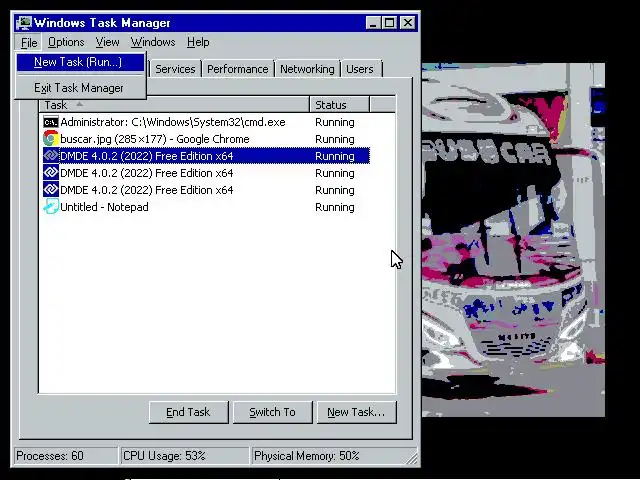
Task: Click the Google Chrome icon for buscar.jpg
Action: (51, 139)
